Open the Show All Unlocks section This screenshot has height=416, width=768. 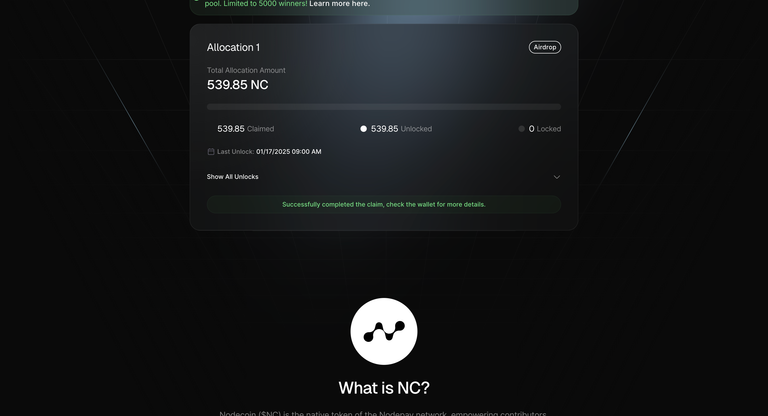tap(232, 177)
